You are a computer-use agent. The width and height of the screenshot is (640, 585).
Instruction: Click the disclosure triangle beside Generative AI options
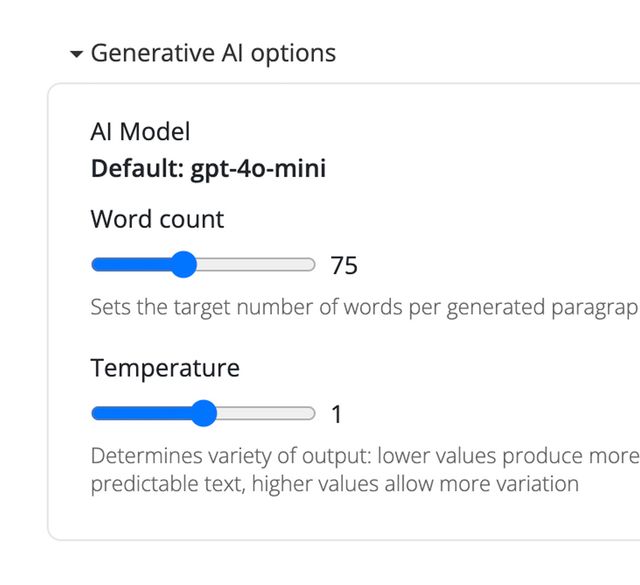77,55
